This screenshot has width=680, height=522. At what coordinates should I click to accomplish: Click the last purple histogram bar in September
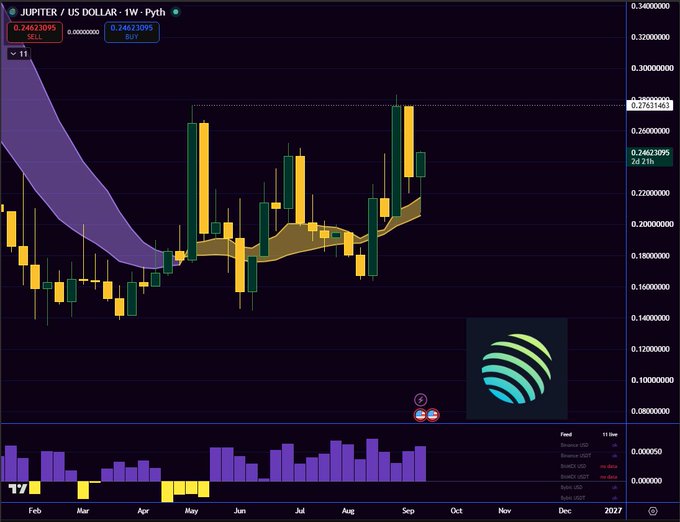click(x=420, y=463)
